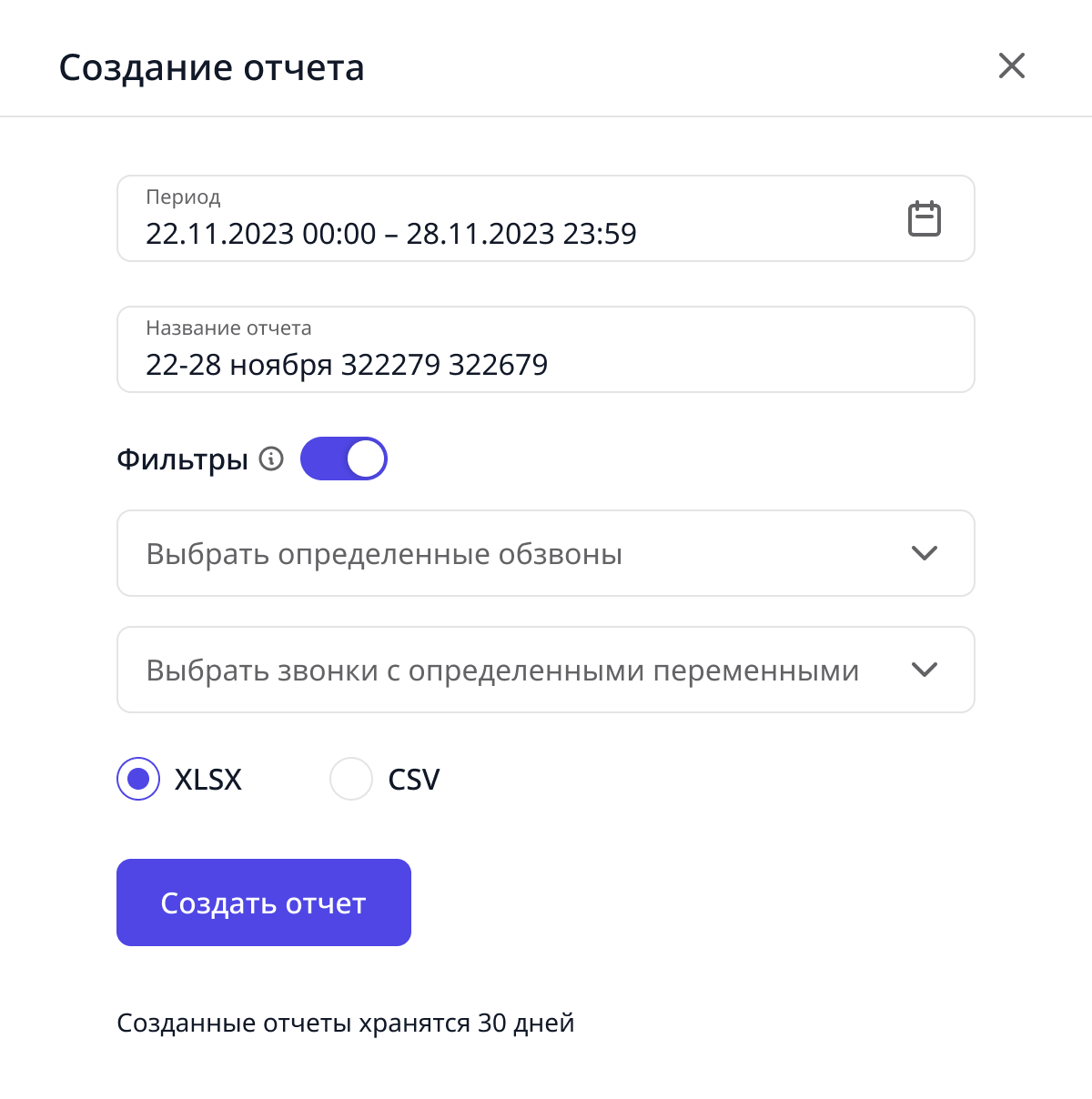Viewport: 1092px width, 1099px height.
Task: Click into the Название отчета input field
Action: 546,349
